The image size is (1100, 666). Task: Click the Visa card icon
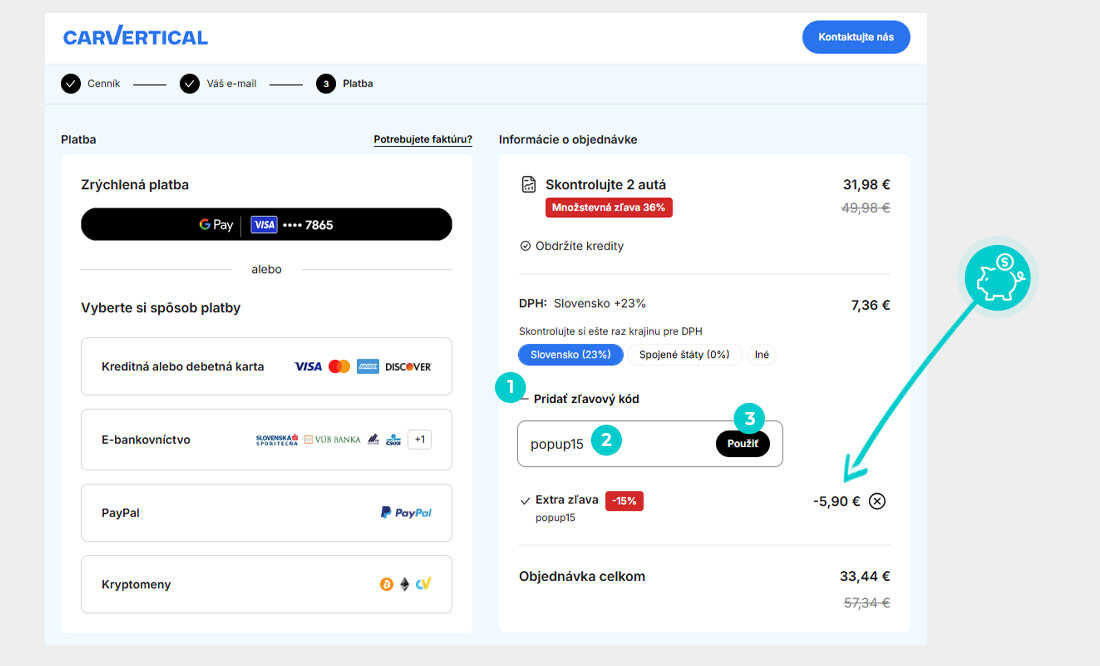click(x=308, y=366)
